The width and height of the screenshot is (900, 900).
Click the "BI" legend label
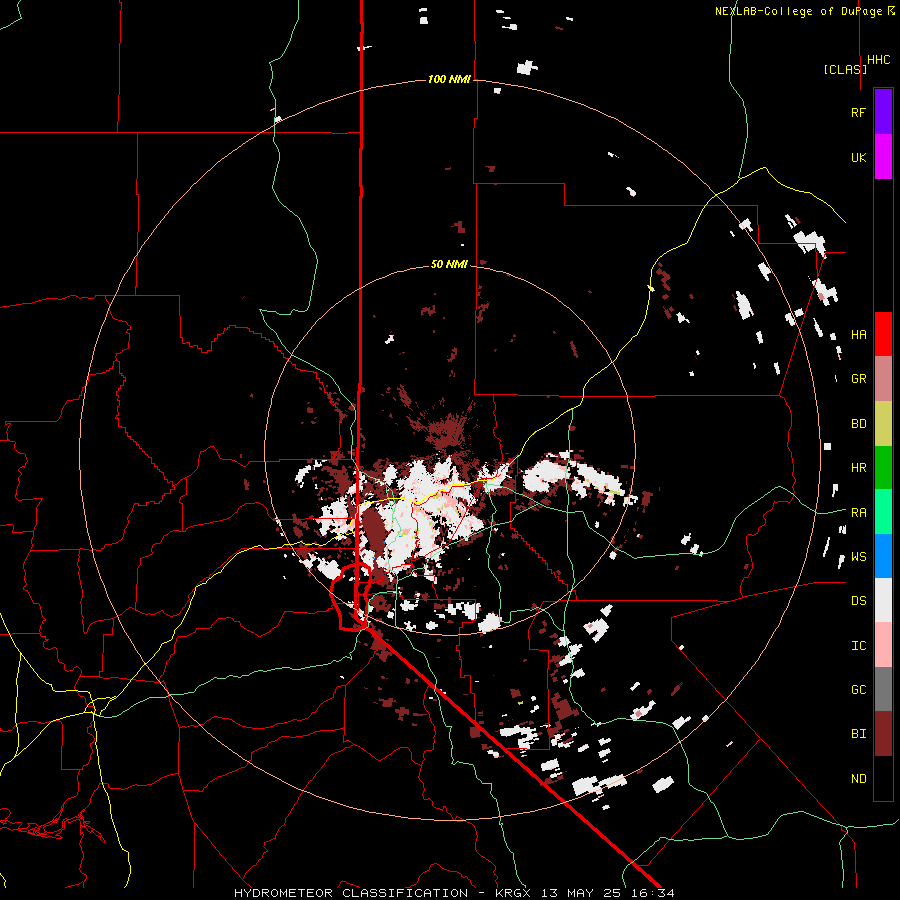point(858,734)
